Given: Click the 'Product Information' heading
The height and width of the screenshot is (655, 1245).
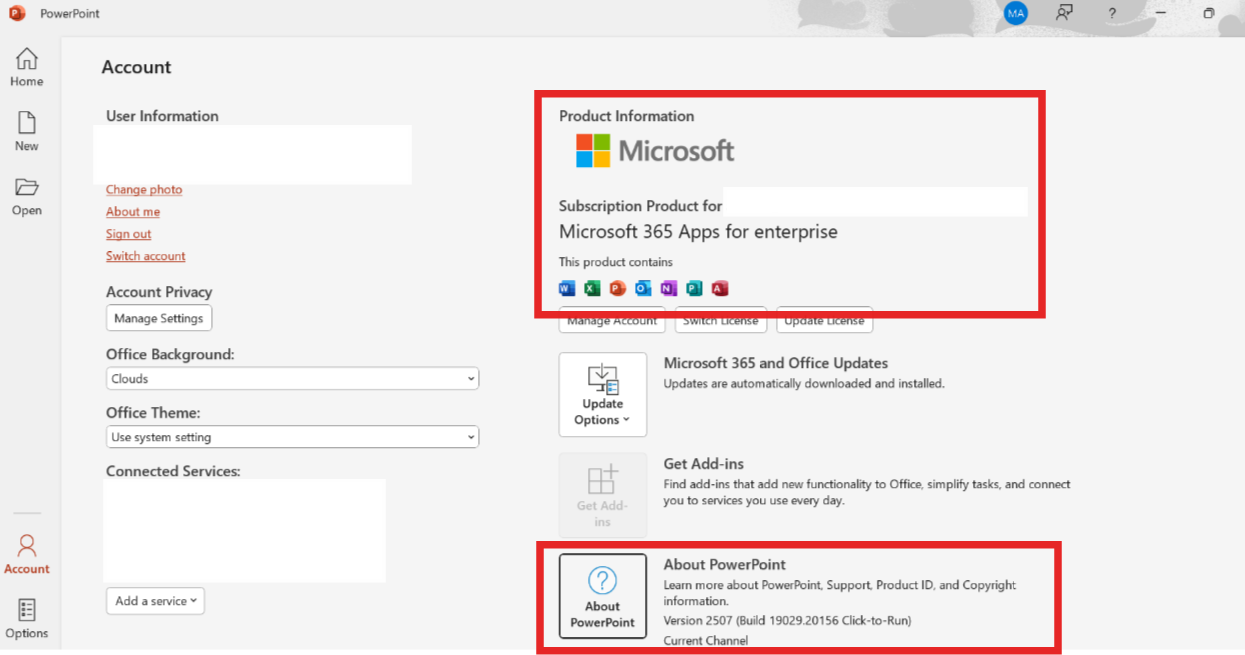Looking at the screenshot, I should pyautogui.click(x=626, y=116).
